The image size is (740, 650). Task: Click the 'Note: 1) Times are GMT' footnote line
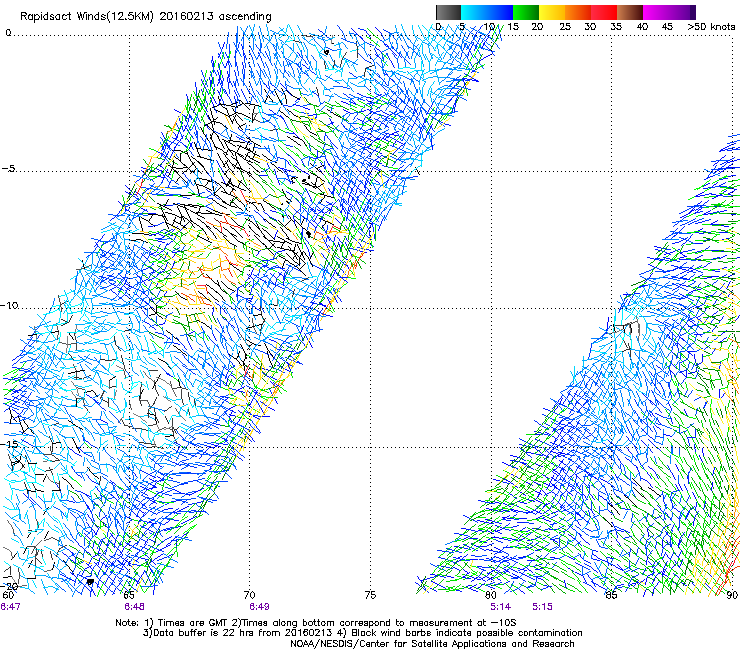[x=316, y=623]
